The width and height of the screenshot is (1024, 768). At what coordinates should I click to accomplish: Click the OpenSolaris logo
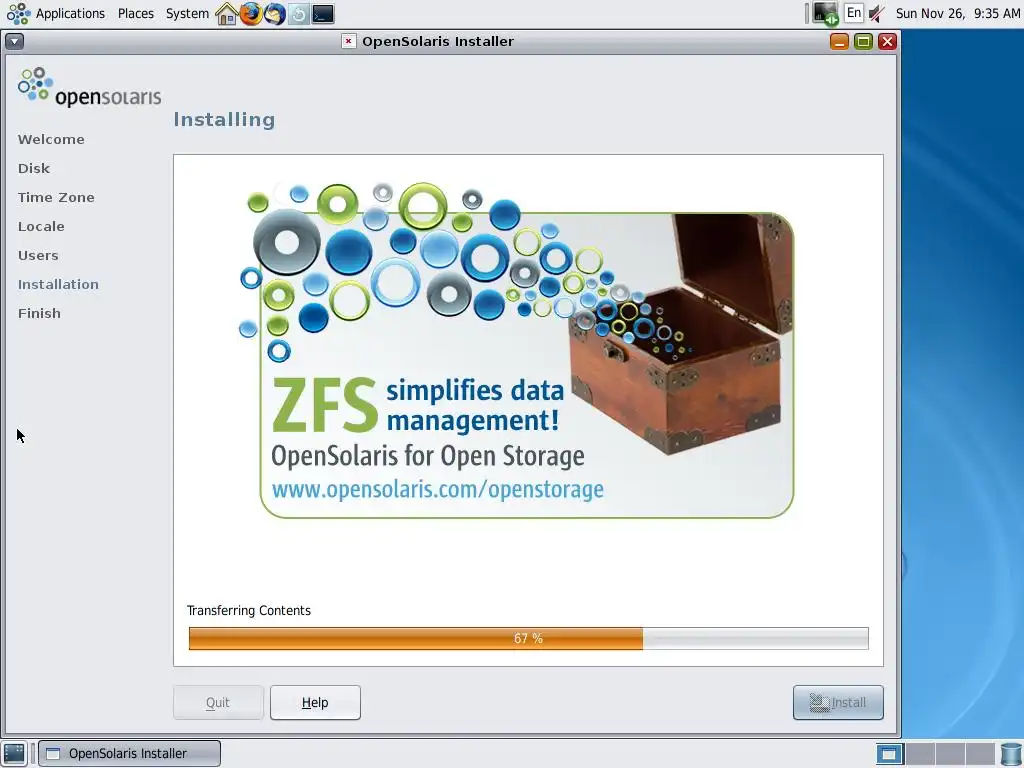89,88
